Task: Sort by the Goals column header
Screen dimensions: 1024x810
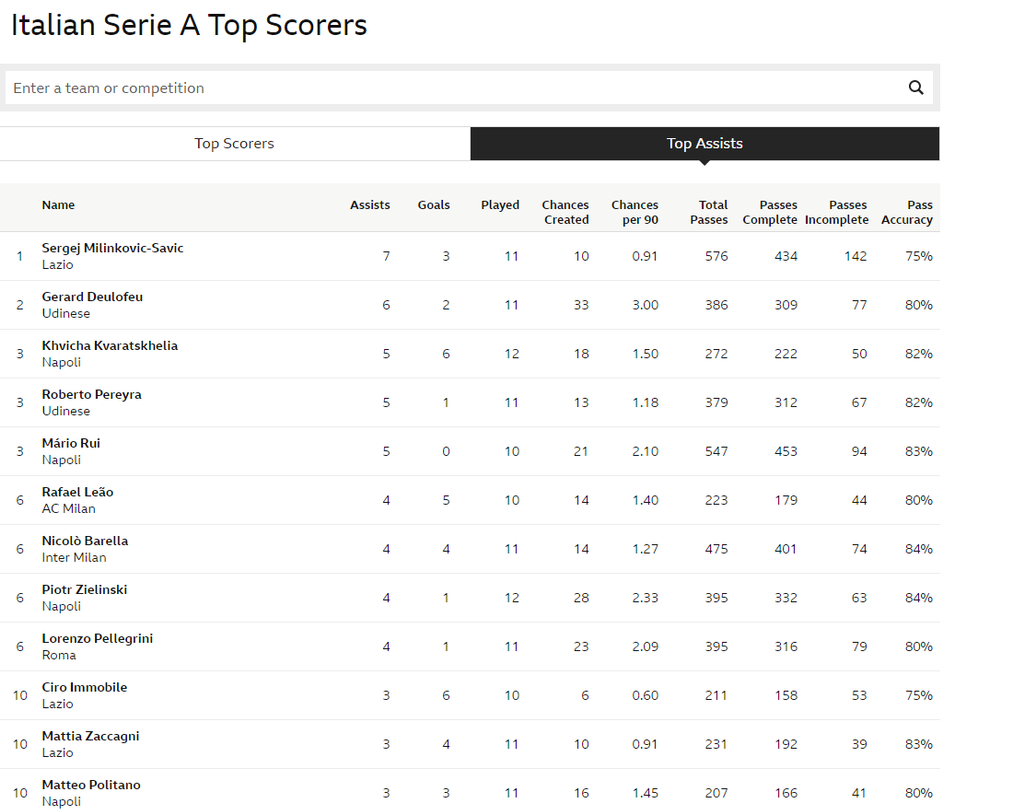Action: [434, 205]
